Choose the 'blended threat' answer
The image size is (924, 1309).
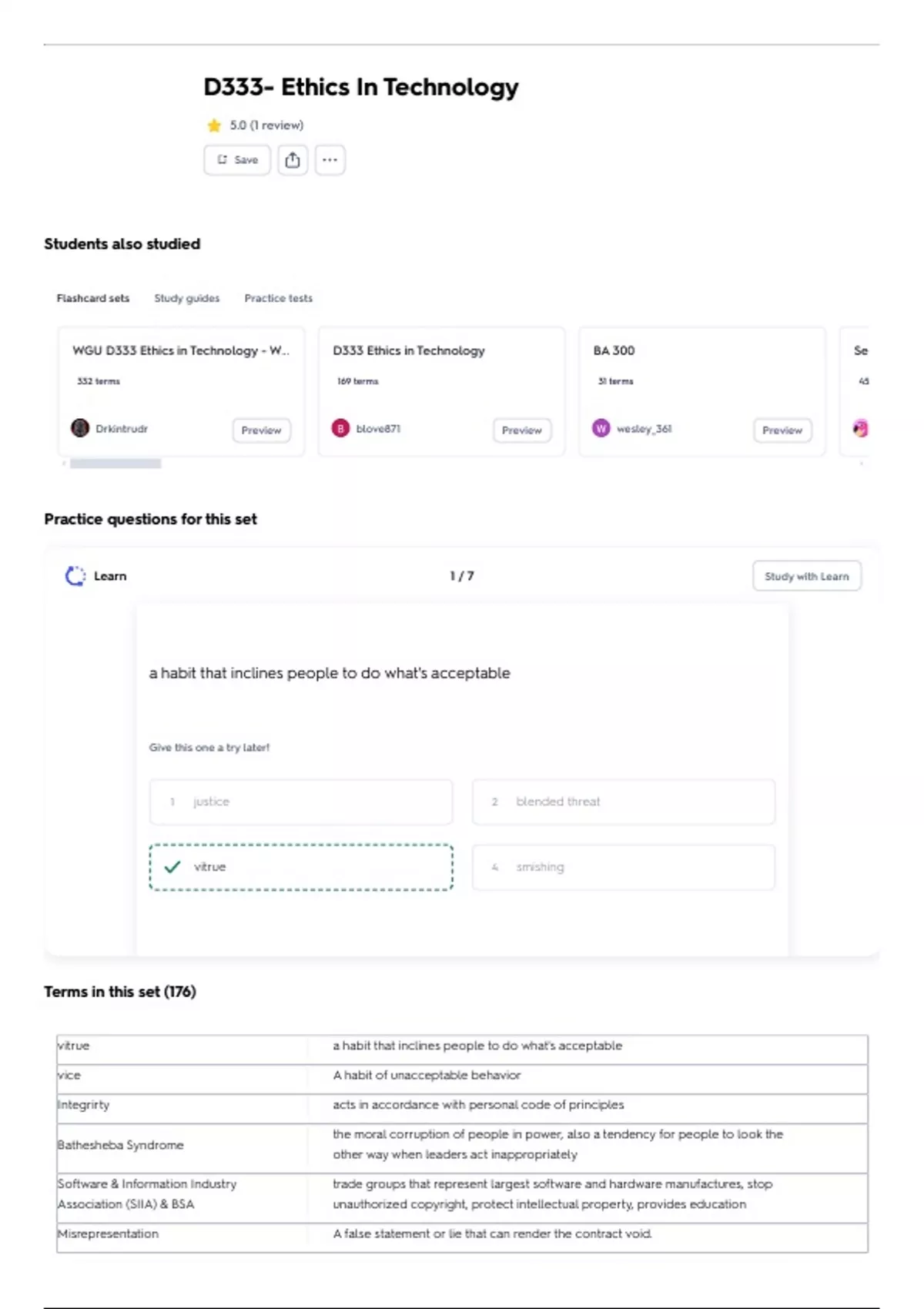[x=623, y=802]
